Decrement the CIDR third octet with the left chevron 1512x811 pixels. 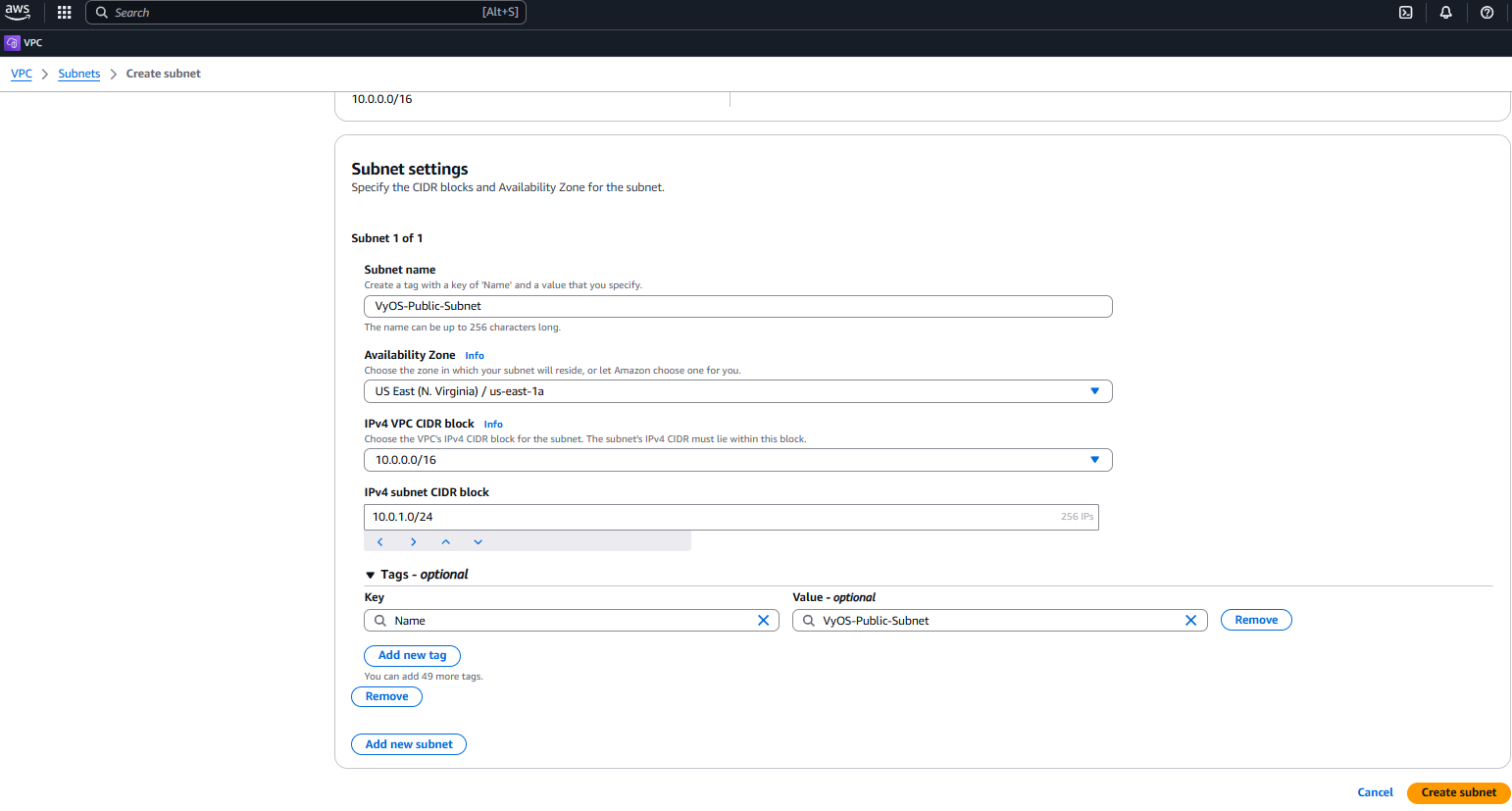(379, 540)
